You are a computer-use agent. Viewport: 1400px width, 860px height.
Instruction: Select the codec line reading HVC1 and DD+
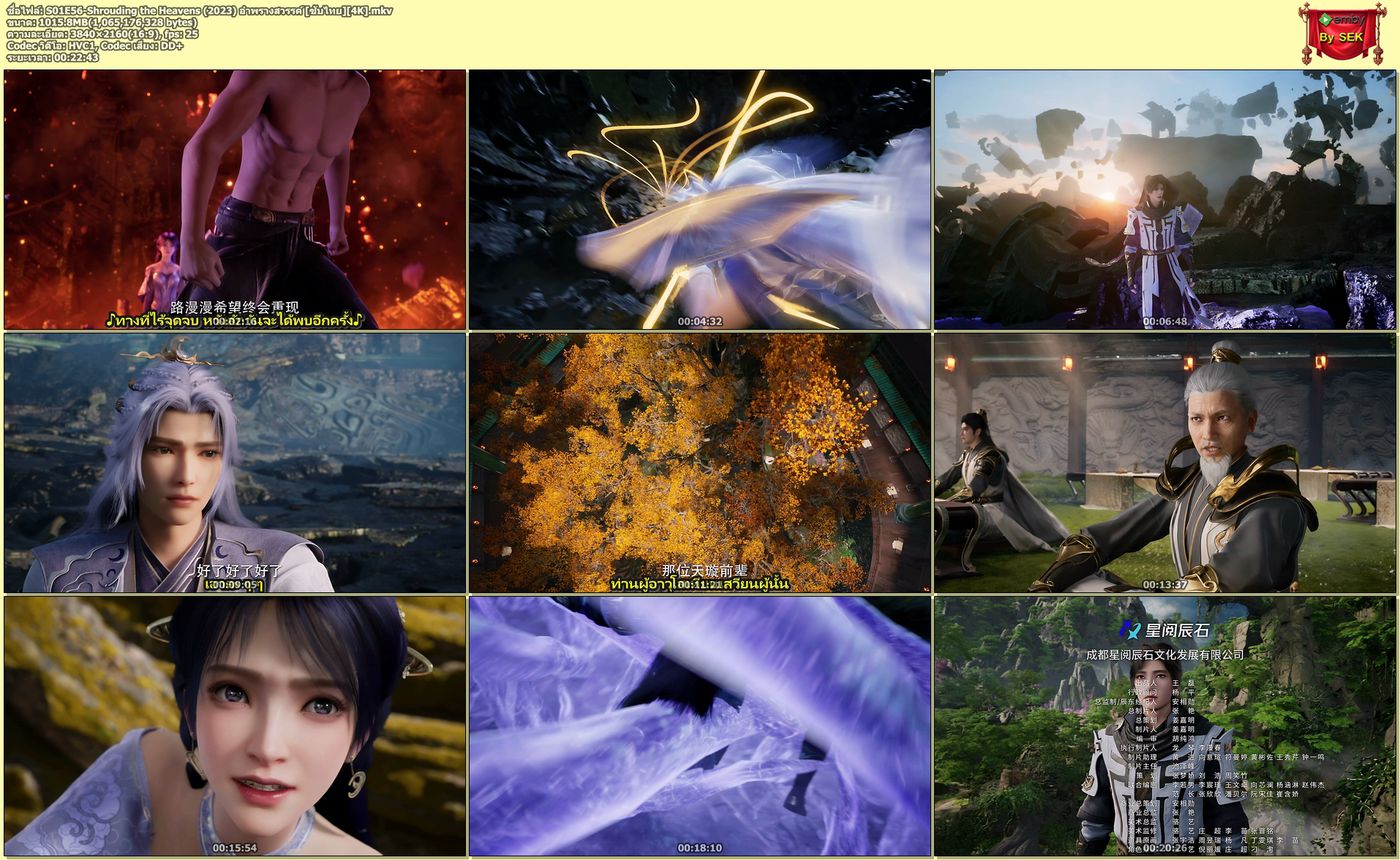[94, 45]
